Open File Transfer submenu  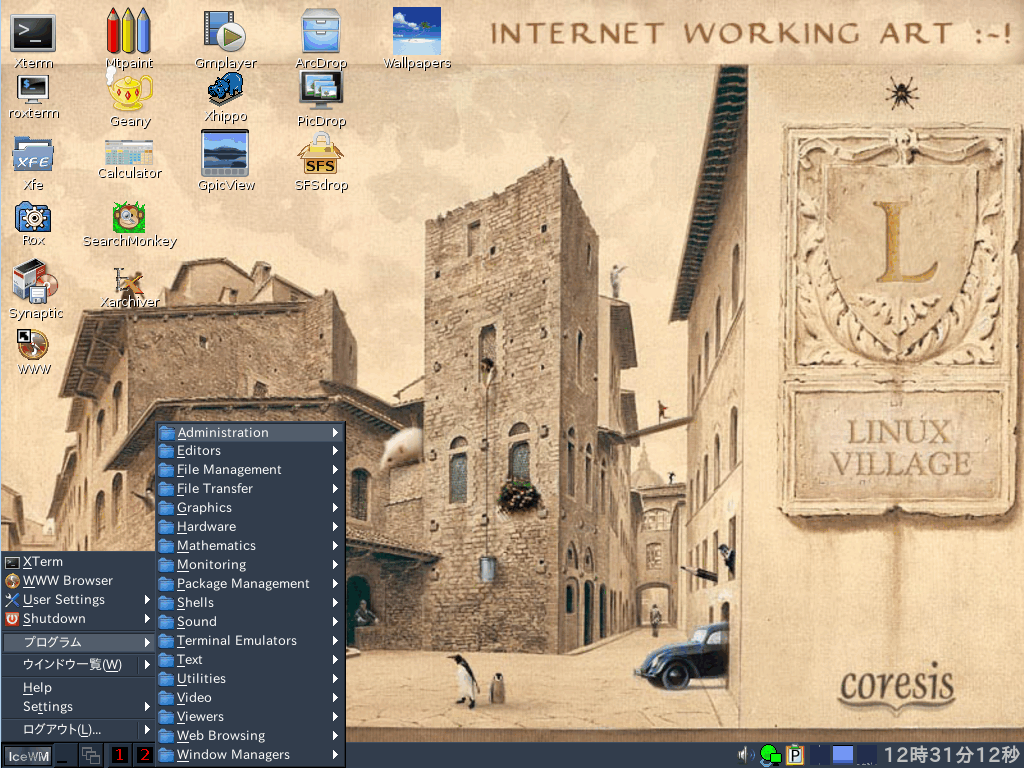click(250, 488)
